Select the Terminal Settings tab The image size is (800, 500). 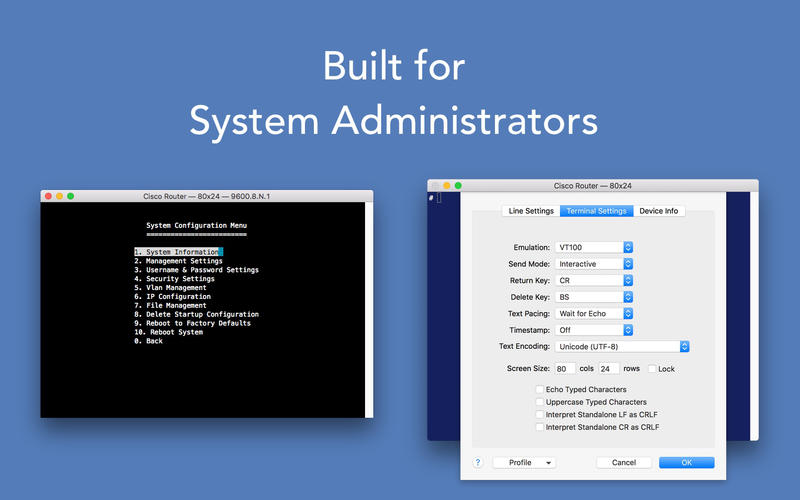[x=596, y=211]
